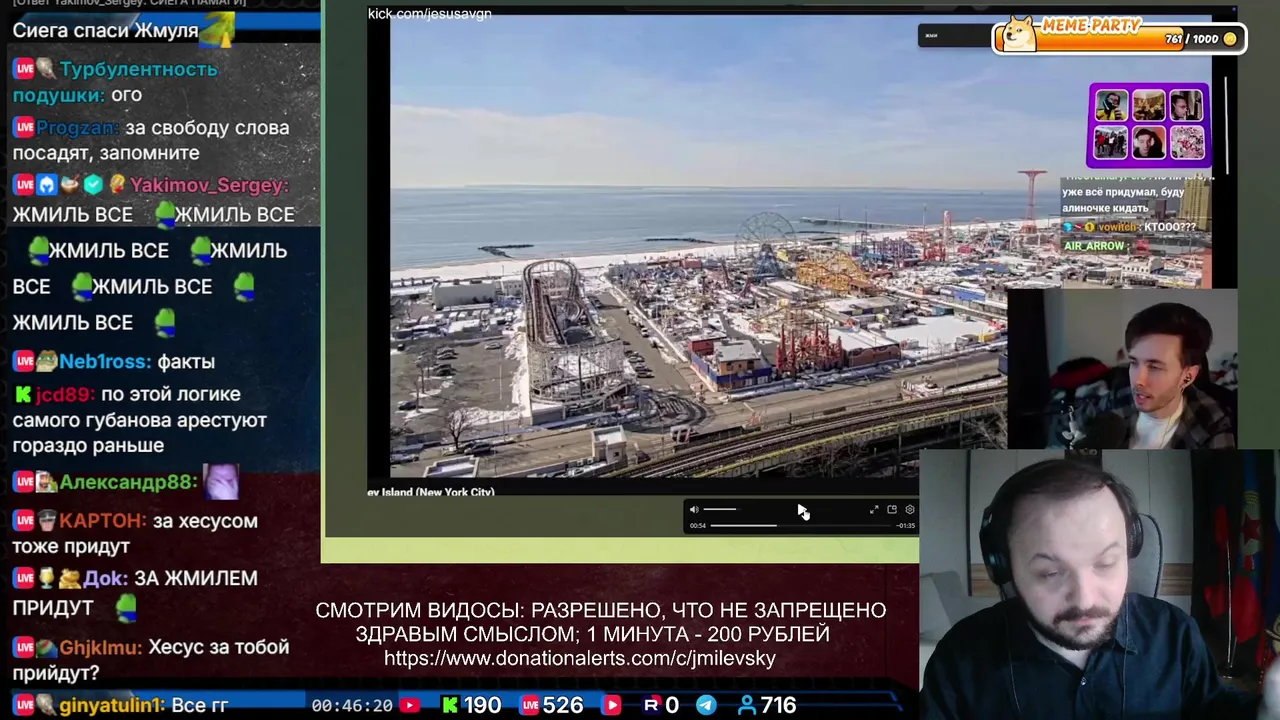The height and width of the screenshot is (720, 1280).
Task: Open bottom-left thumbnail in purple grid
Action: (1111, 142)
